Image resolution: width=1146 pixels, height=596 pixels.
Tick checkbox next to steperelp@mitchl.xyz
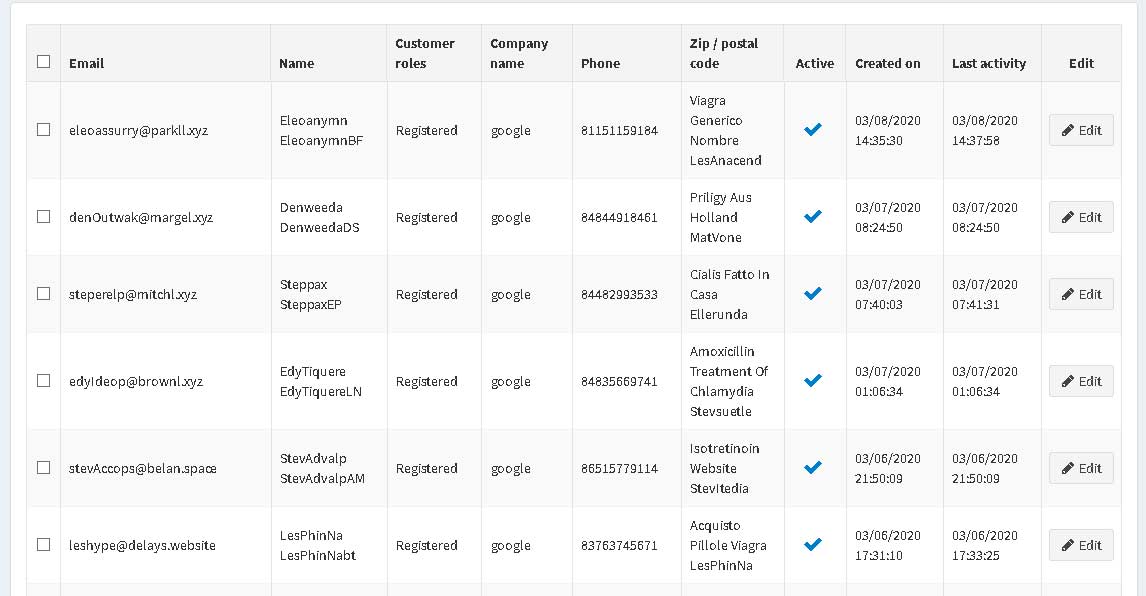tap(44, 293)
